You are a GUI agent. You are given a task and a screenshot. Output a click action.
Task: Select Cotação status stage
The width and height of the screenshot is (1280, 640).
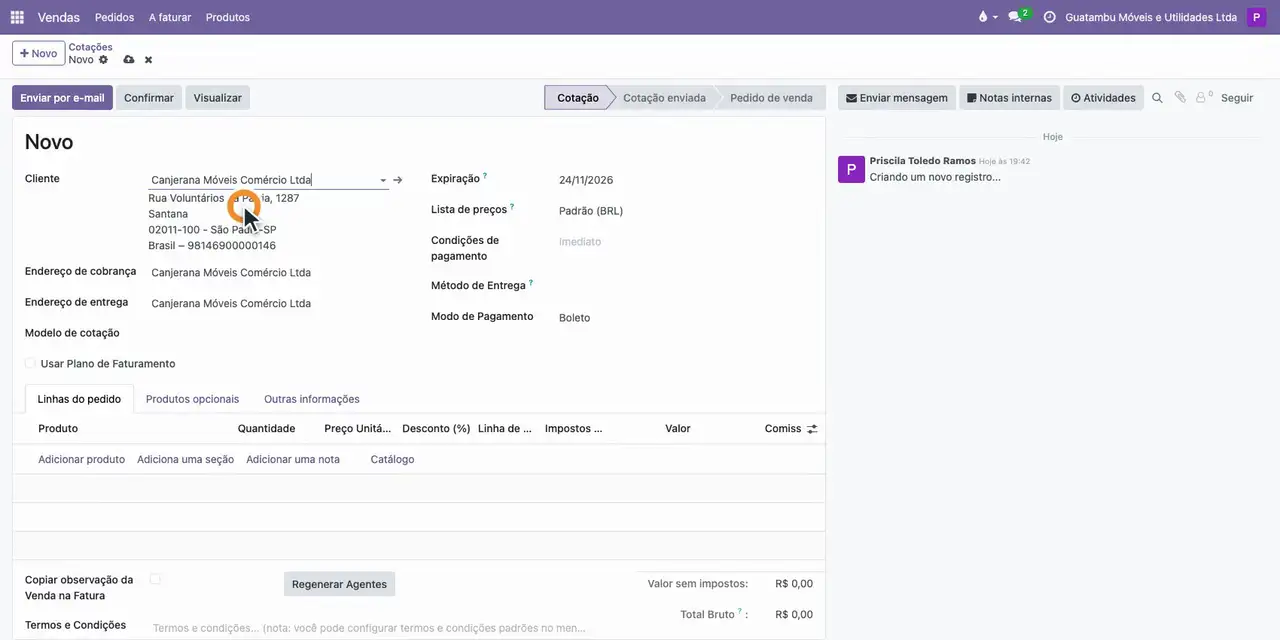pyautogui.click(x=577, y=98)
